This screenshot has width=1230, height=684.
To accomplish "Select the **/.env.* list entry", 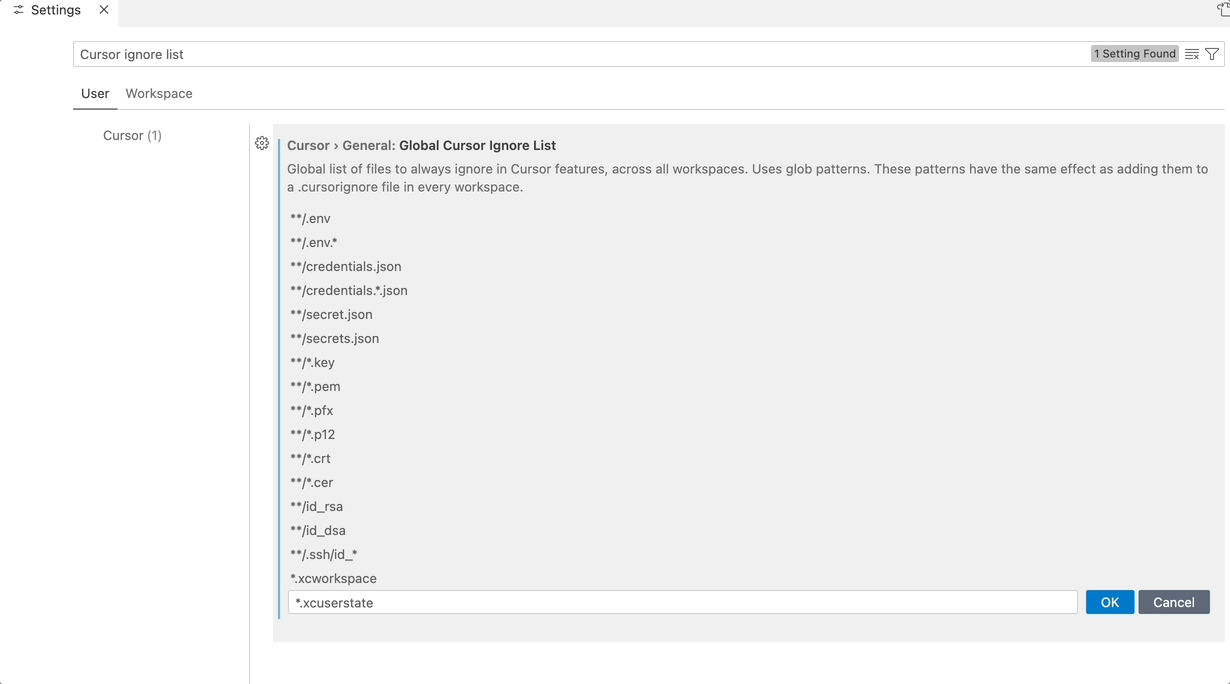I will click(314, 242).
